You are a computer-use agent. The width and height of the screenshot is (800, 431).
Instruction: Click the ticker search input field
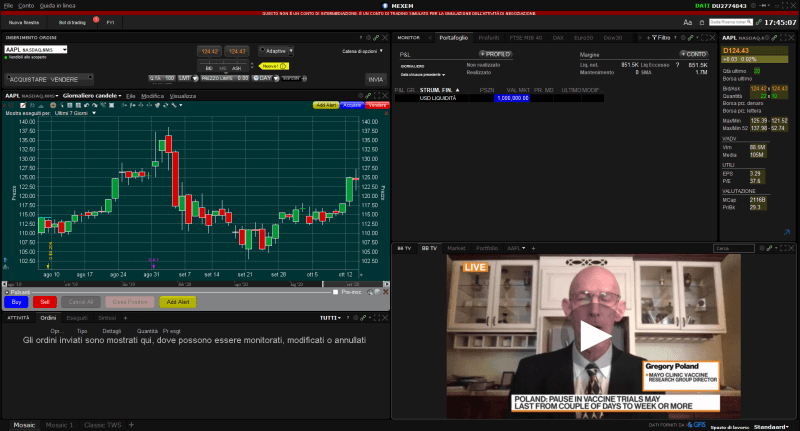click(730, 22)
